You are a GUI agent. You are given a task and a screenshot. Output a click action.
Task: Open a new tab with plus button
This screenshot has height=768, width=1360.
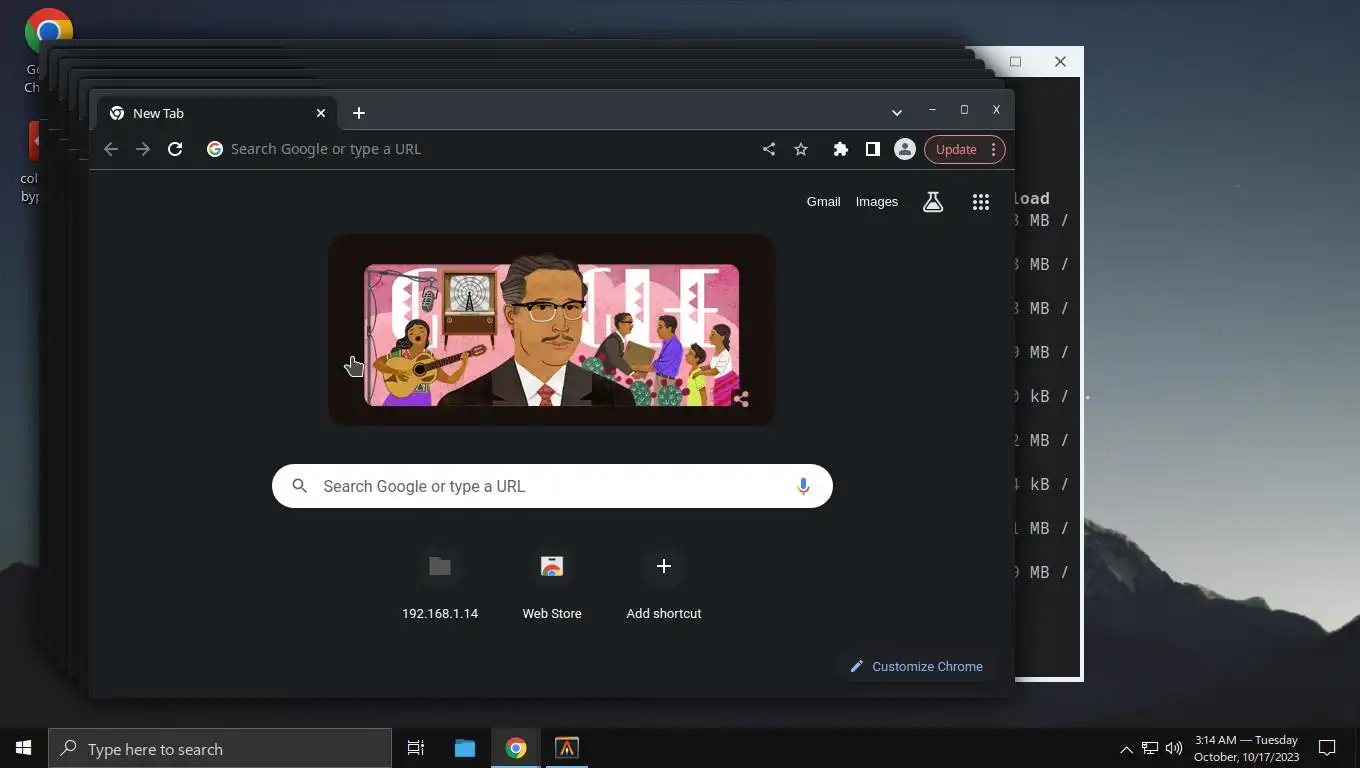coord(359,113)
